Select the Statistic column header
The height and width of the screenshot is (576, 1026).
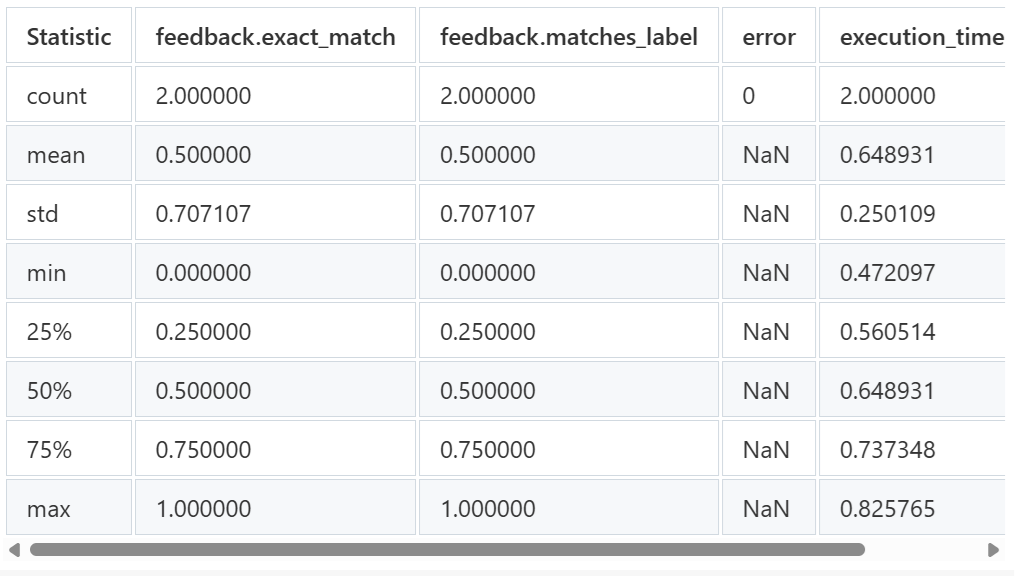[69, 36]
